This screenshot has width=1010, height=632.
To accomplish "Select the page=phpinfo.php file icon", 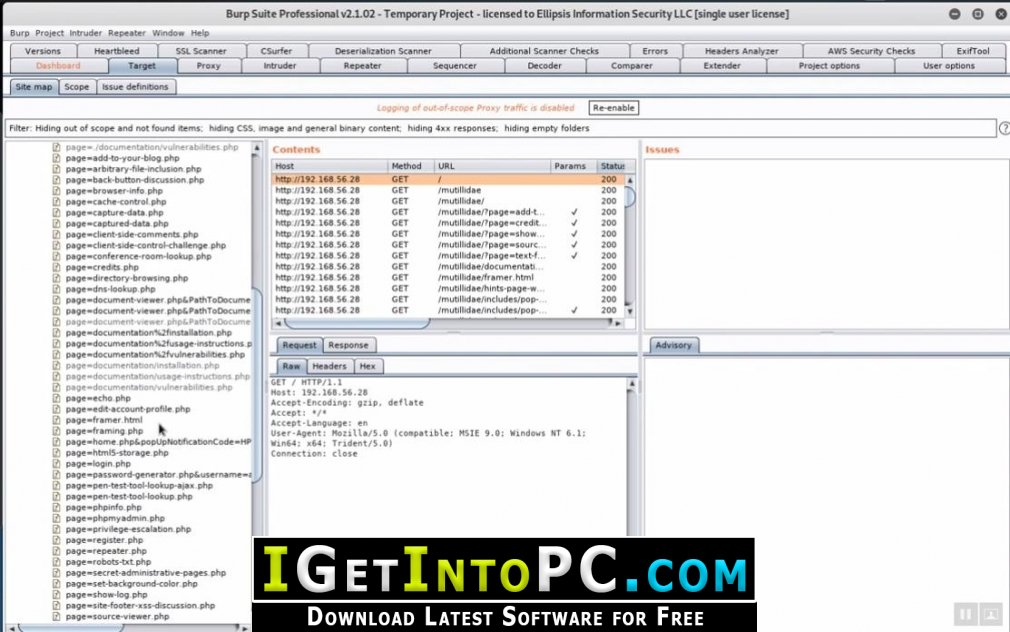I will pos(56,507).
